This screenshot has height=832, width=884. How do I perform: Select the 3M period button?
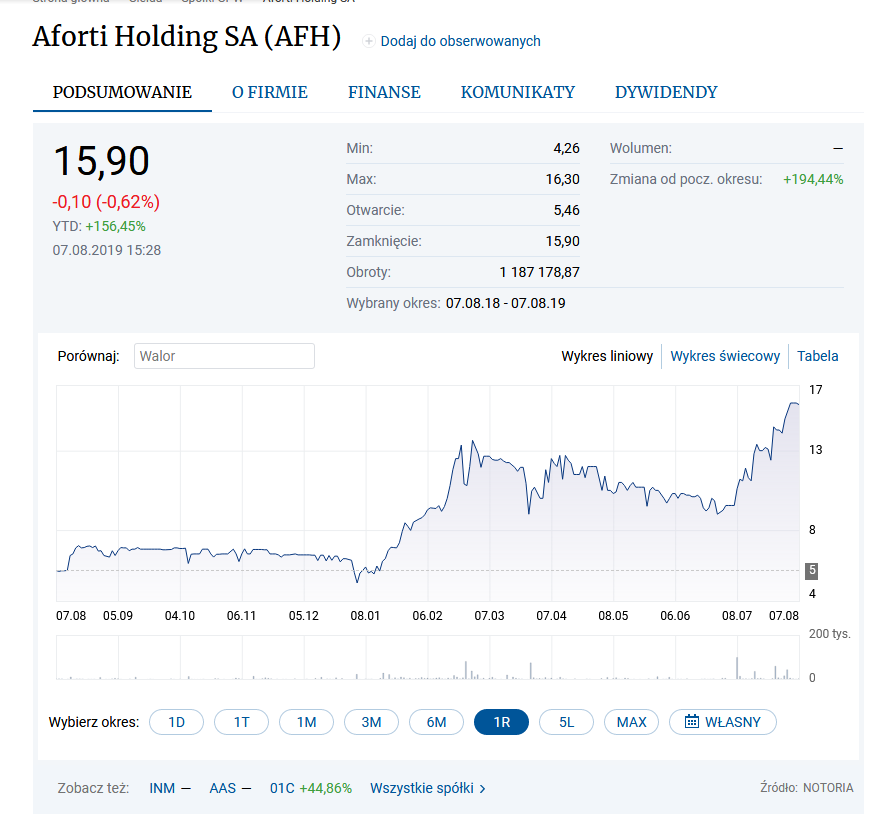(x=371, y=722)
